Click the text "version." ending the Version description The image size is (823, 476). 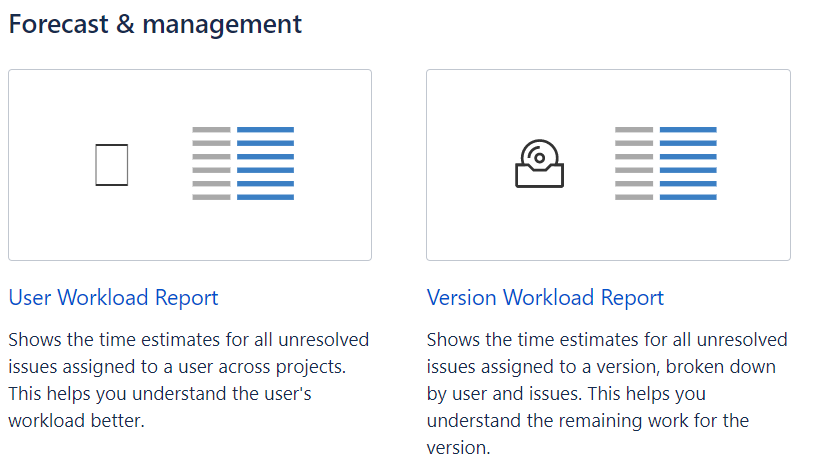pyautogui.click(x=458, y=447)
